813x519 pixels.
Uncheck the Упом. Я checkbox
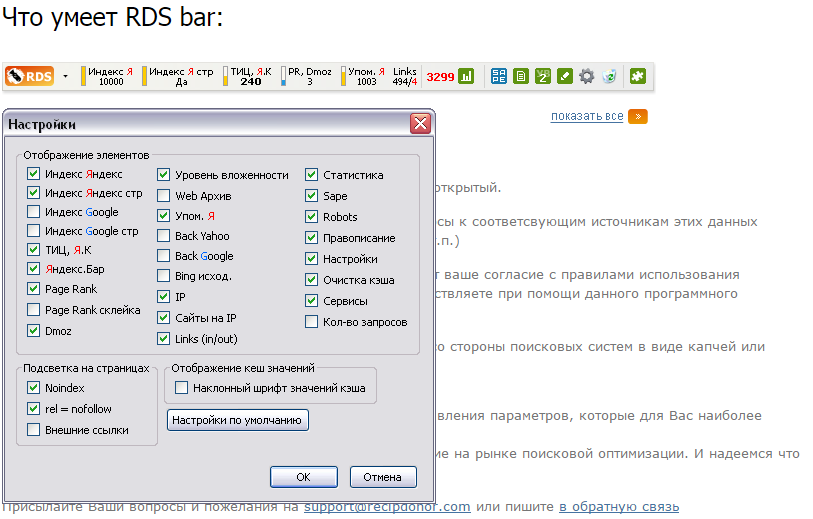tap(163, 215)
